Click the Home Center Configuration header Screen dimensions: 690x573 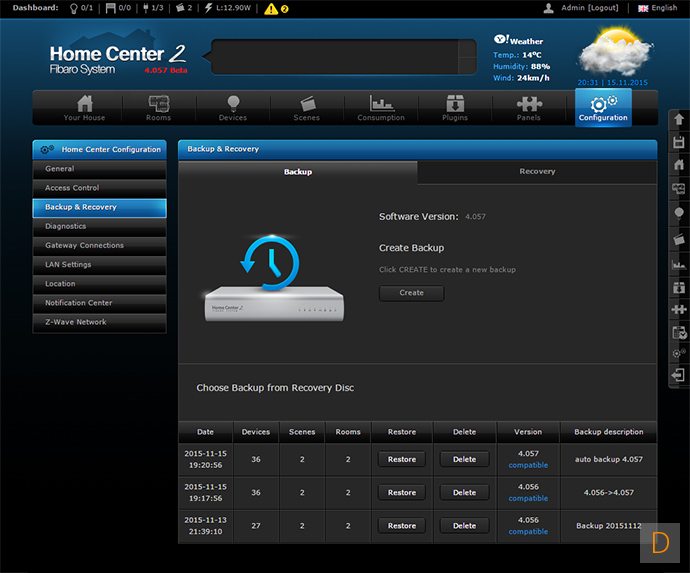click(99, 150)
